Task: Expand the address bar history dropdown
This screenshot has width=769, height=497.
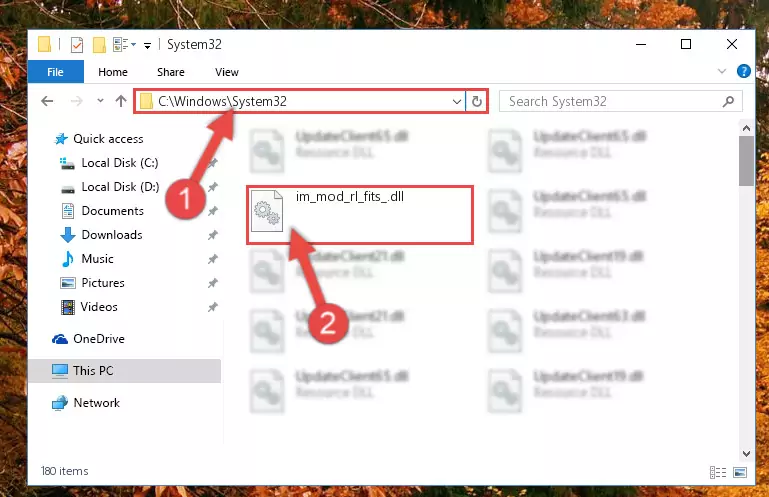Action: point(457,102)
